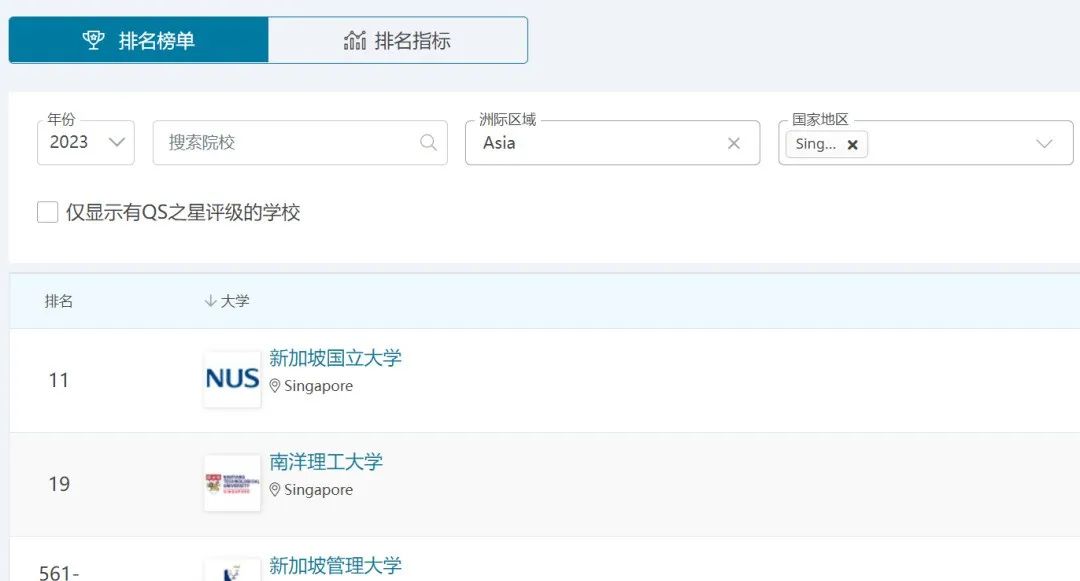Click the Sing... country tag label
Viewport: 1080px width, 581px height.
tap(816, 144)
